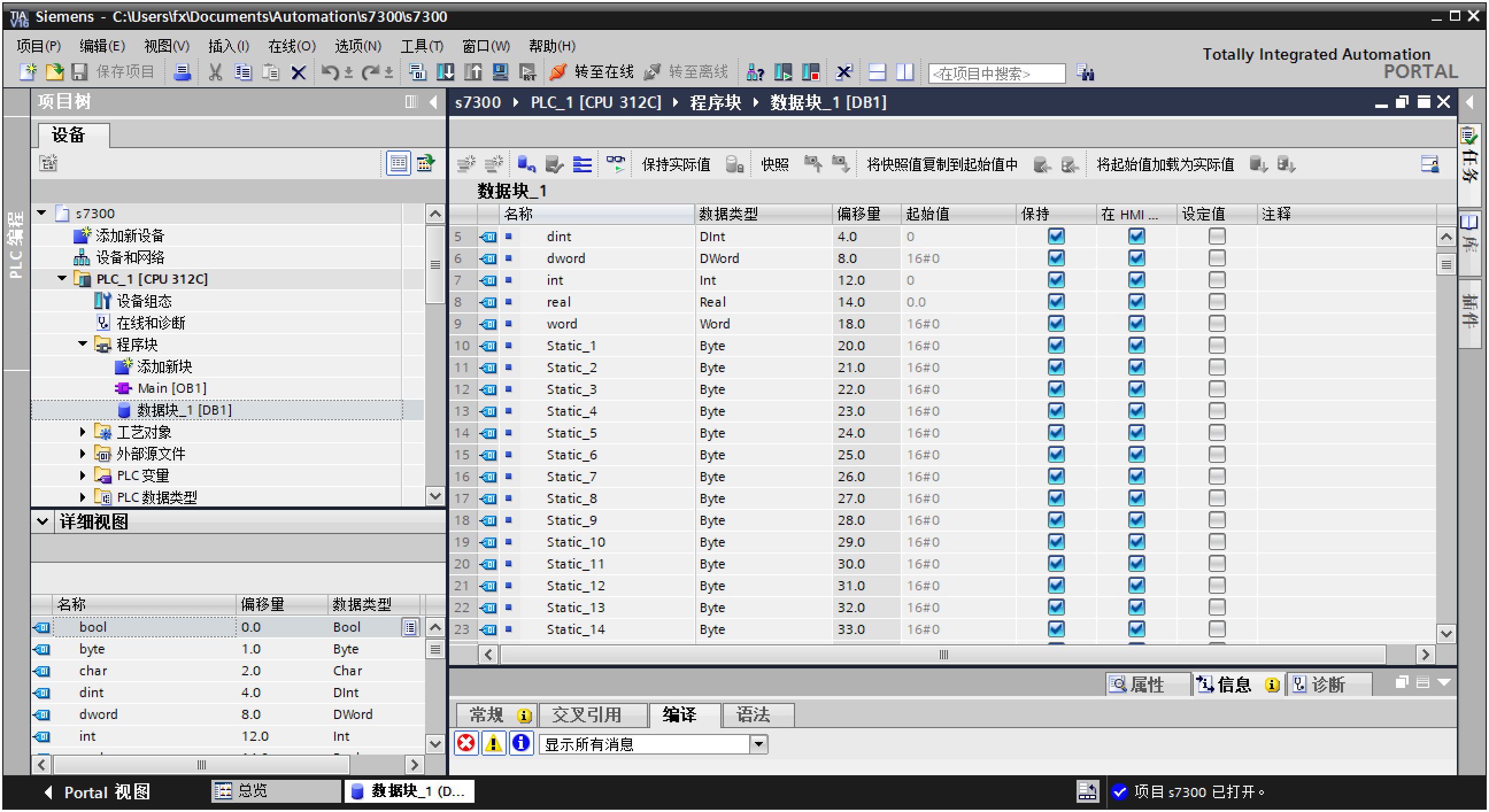Click the Save project disk icon

point(79,72)
